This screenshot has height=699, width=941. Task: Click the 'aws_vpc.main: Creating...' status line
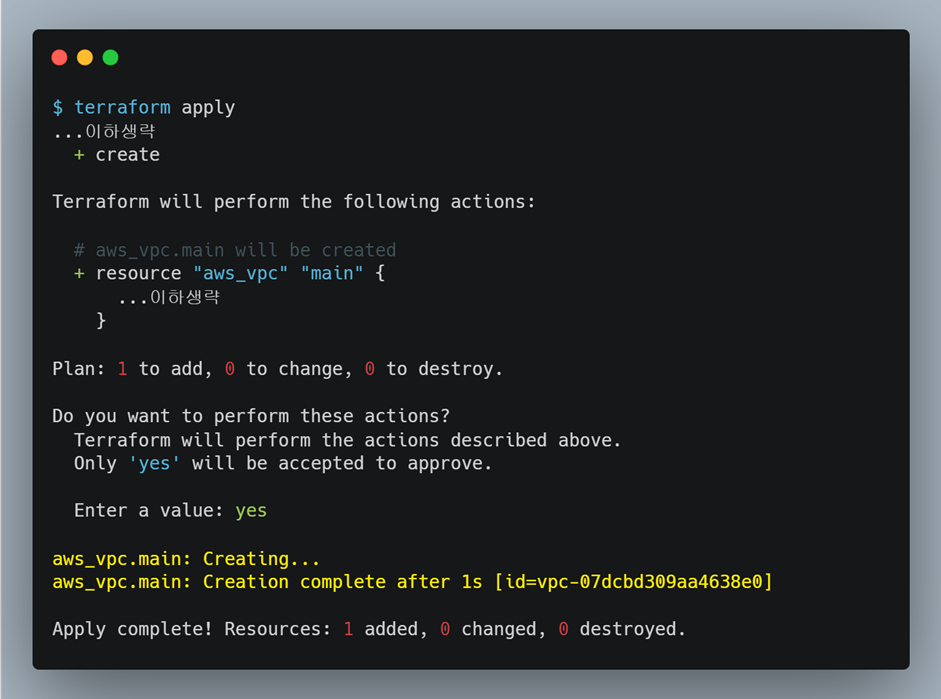point(186,559)
